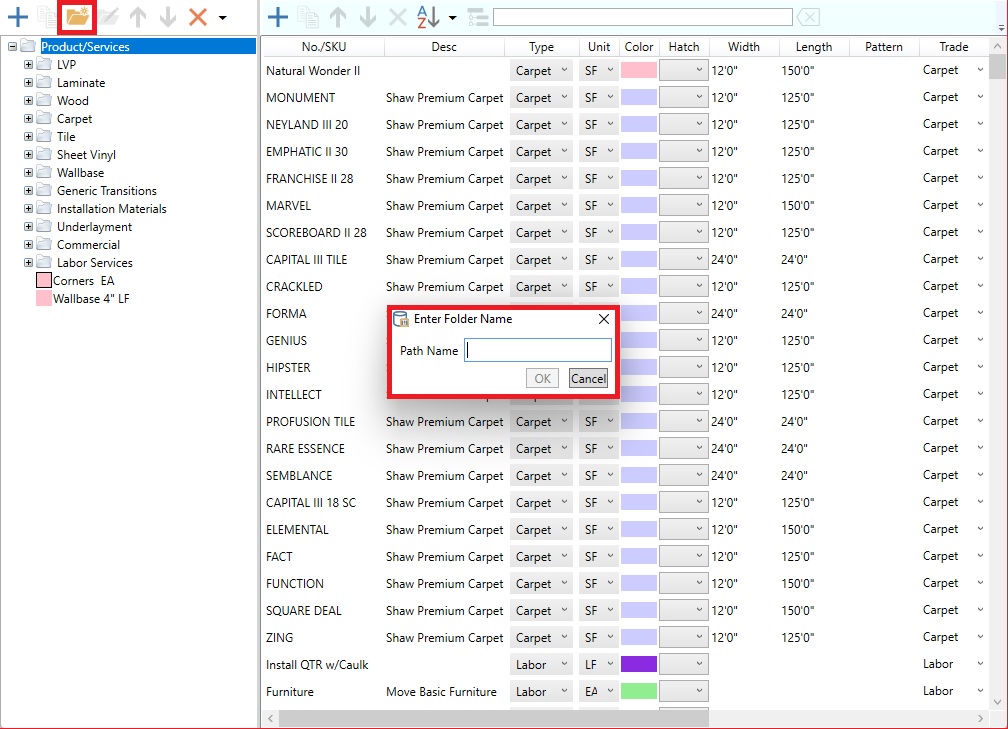Clear the search box with its X

tap(808, 16)
